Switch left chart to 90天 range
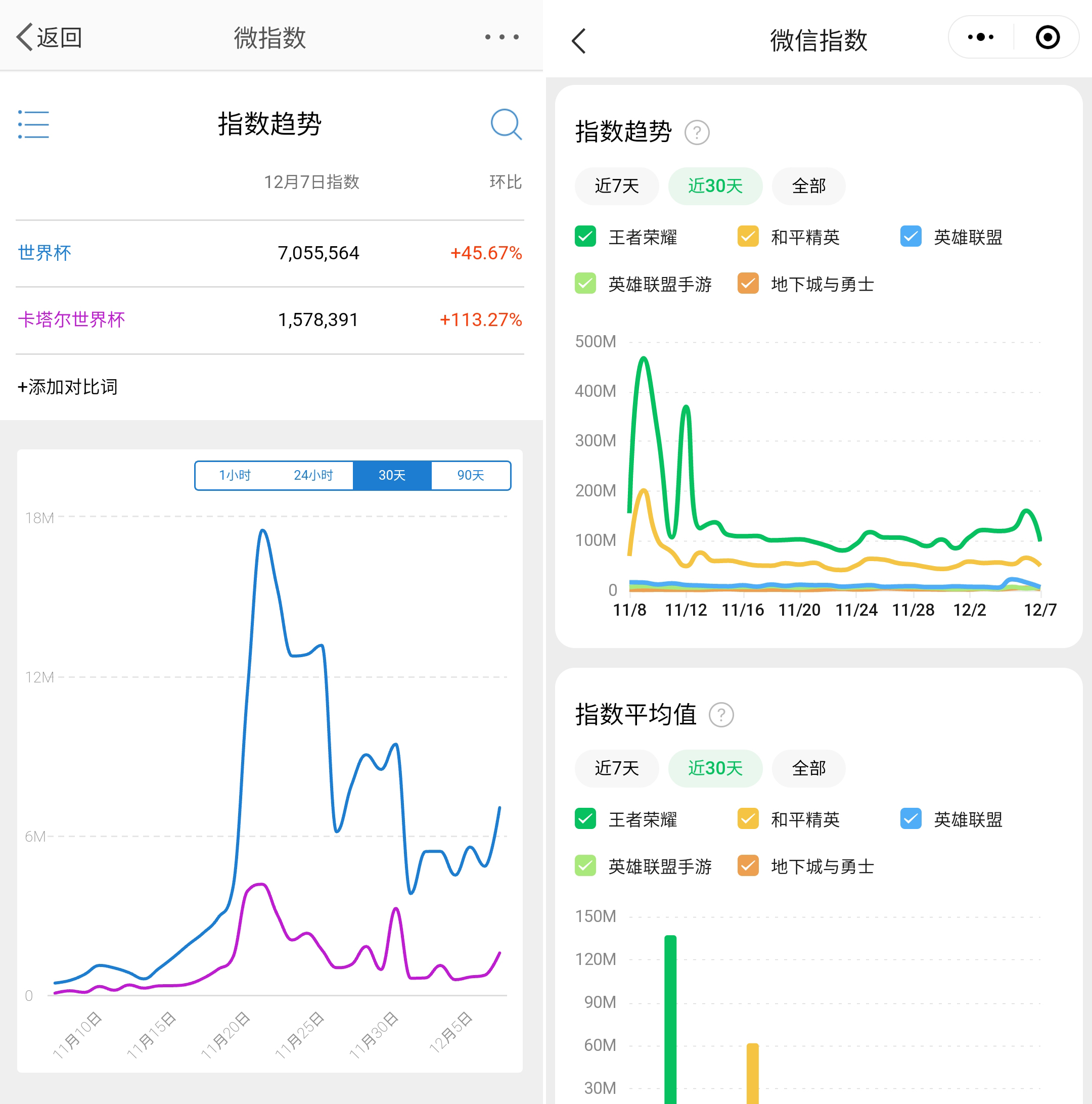The image size is (1092, 1104). [470, 476]
